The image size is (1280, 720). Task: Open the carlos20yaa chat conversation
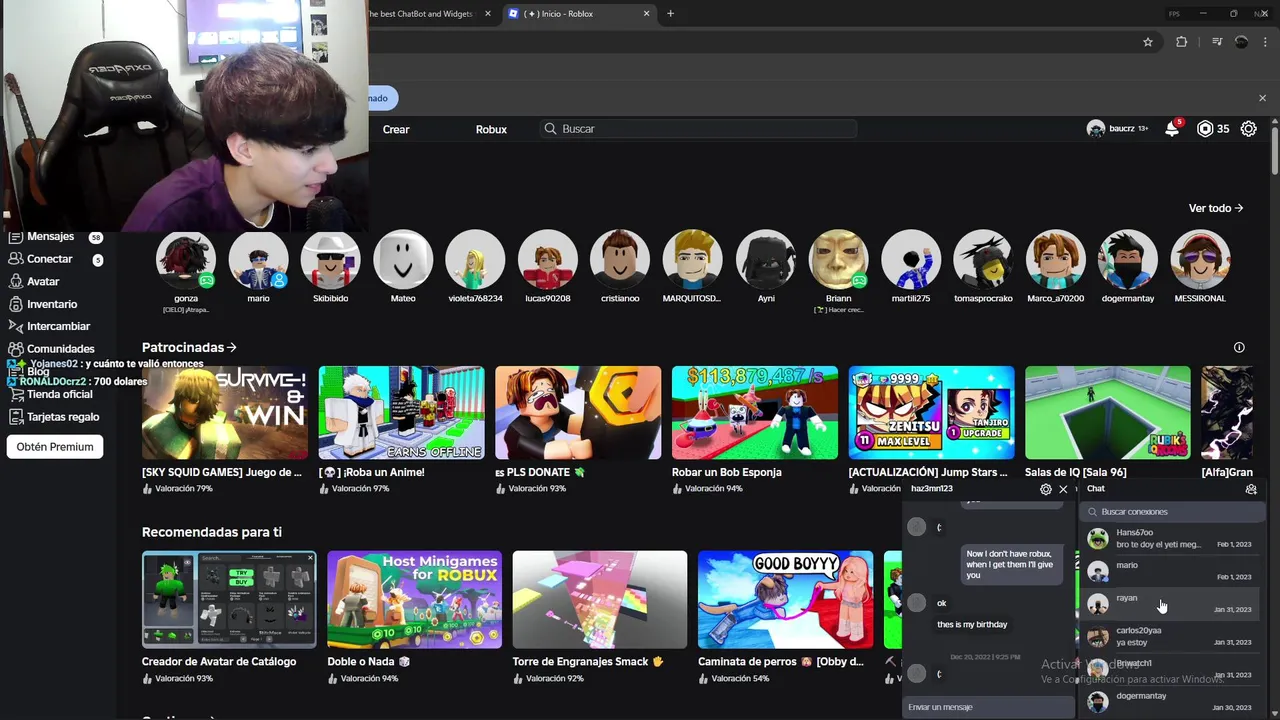1171,637
